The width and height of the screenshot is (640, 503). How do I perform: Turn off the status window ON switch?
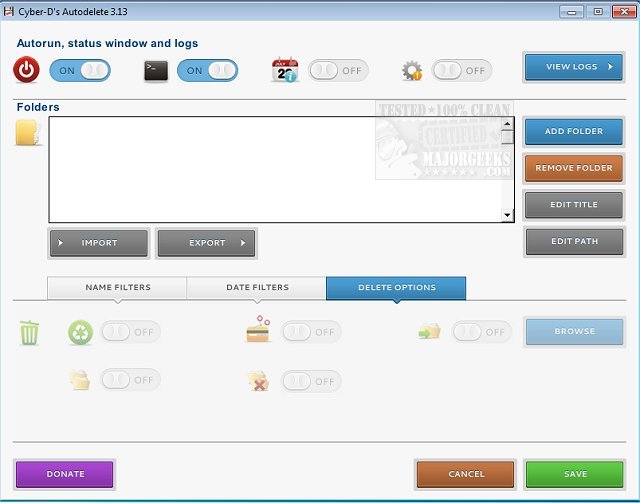pos(207,70)
